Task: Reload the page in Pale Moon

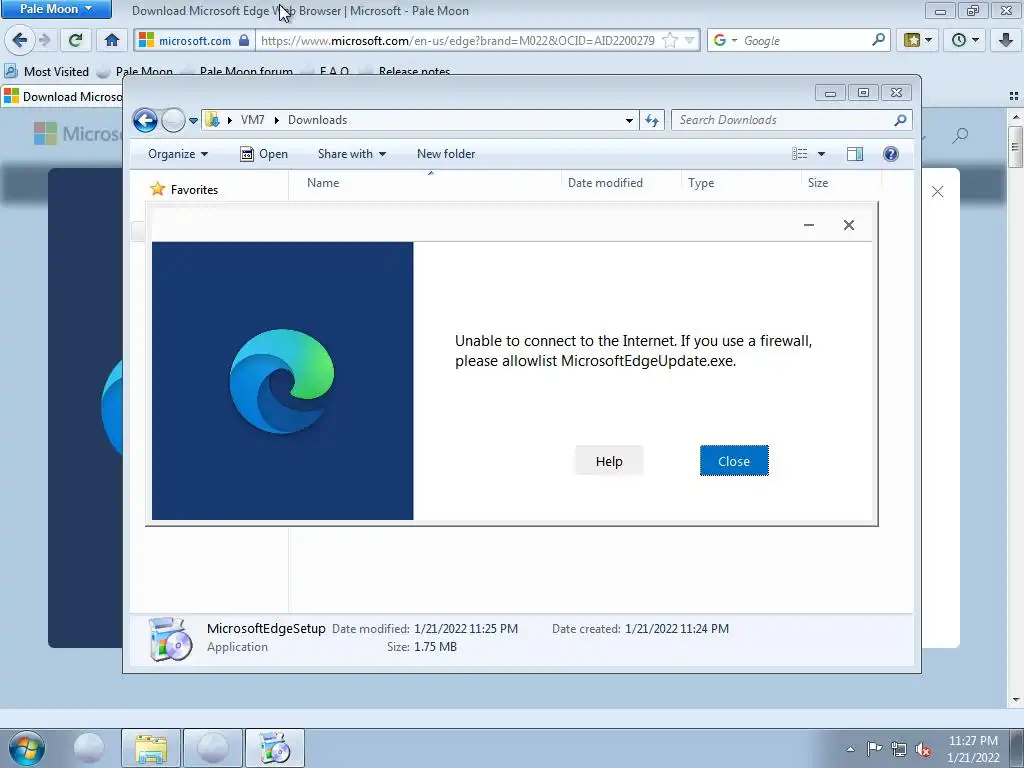Action: [76, 40]
